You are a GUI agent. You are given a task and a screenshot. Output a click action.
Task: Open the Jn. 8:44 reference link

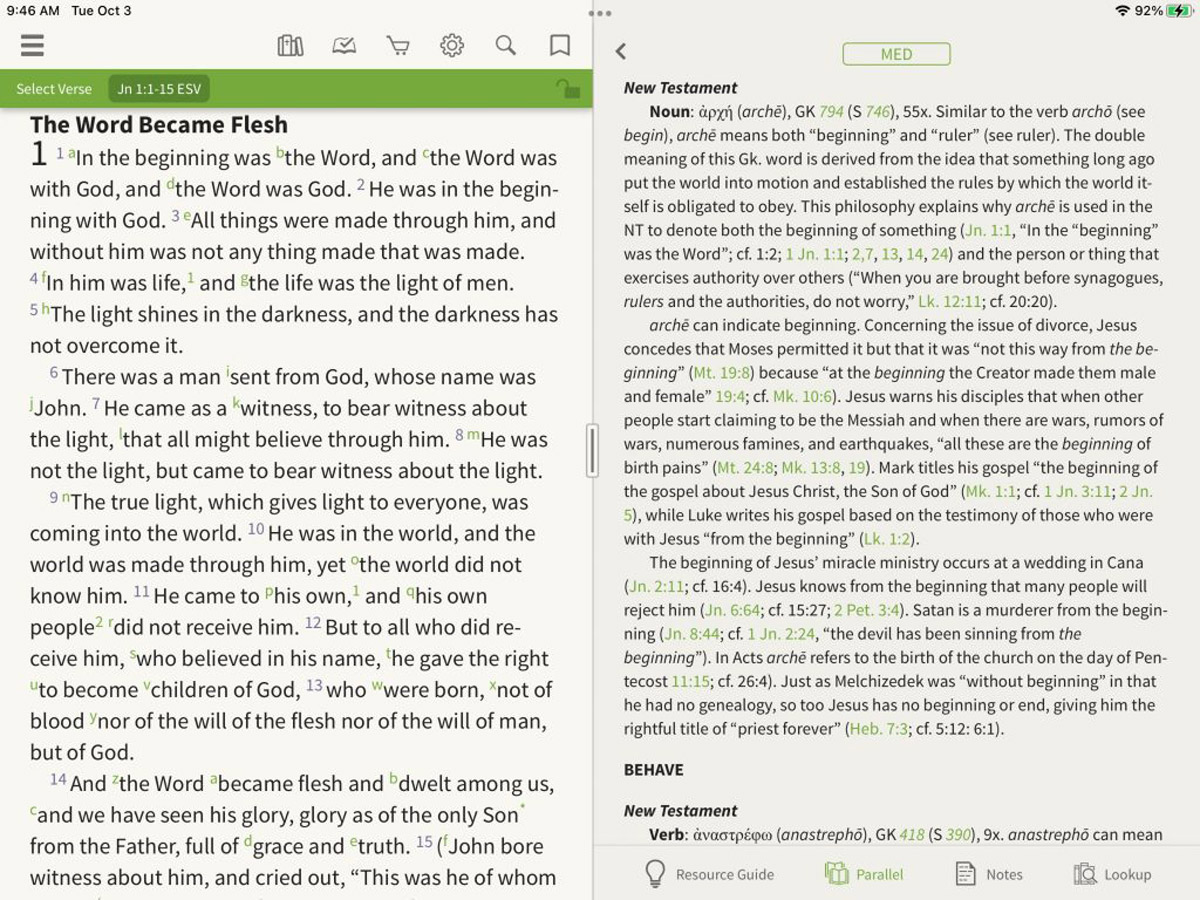(692, 634)
